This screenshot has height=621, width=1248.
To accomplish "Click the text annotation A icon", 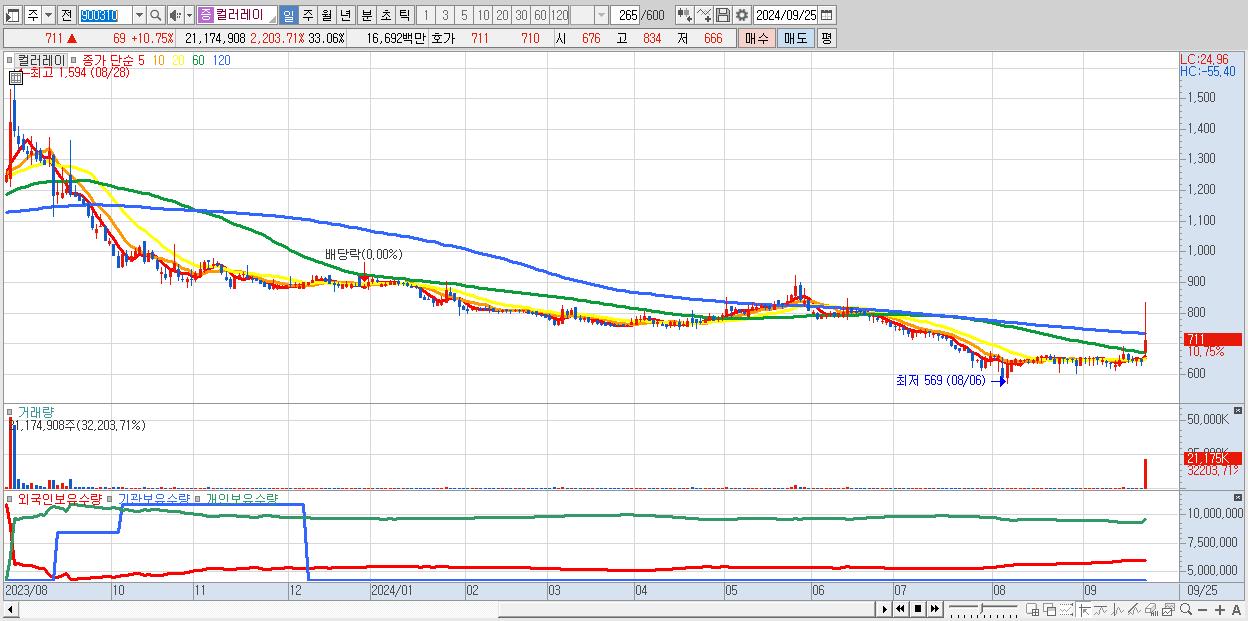I will pyautogui.click(x=1236, y=610).
